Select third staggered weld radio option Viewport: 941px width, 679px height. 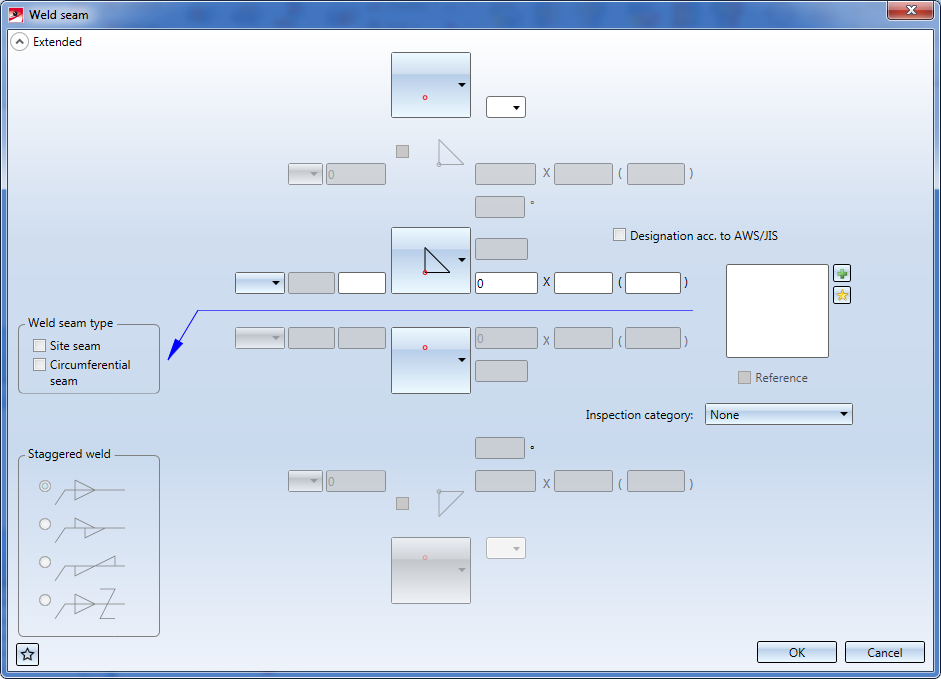click(x=45, y=562)
